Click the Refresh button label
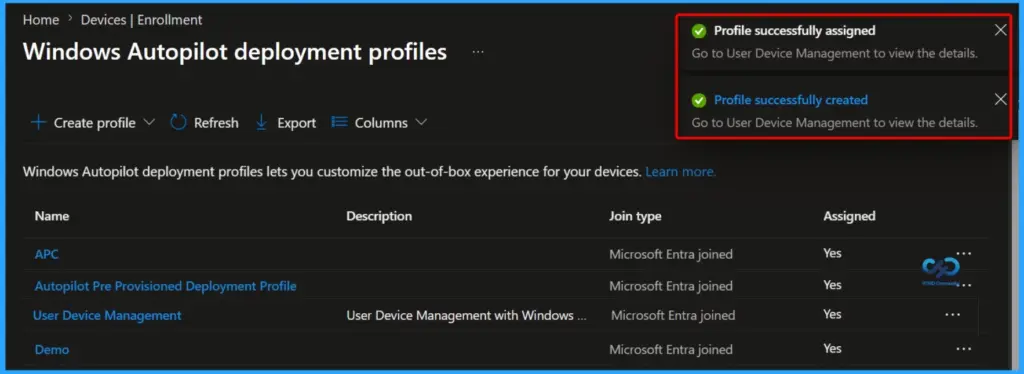 pos(216,123)
